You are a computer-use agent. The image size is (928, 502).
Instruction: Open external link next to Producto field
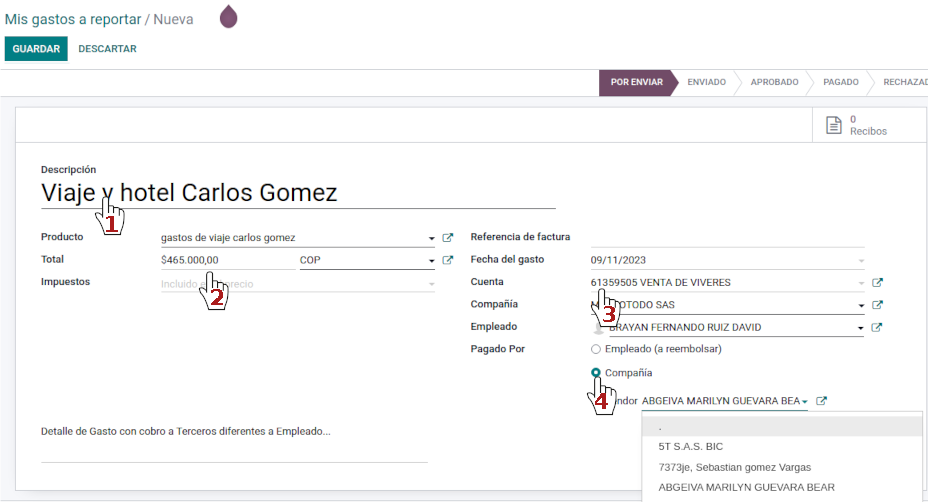point(448,238)
